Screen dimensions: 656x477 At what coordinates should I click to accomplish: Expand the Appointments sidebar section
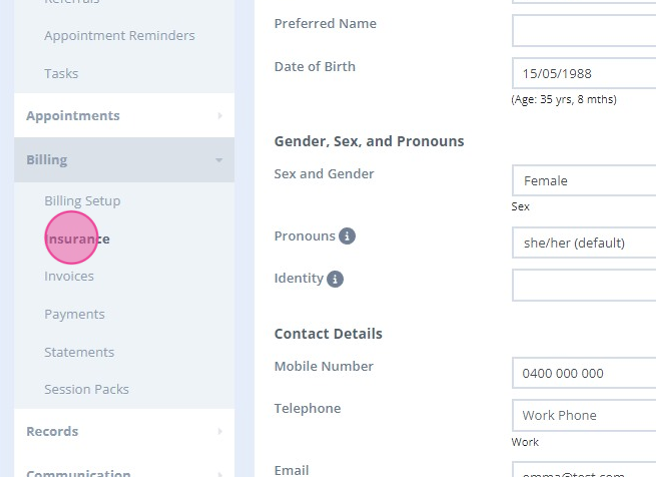point(124,116)
